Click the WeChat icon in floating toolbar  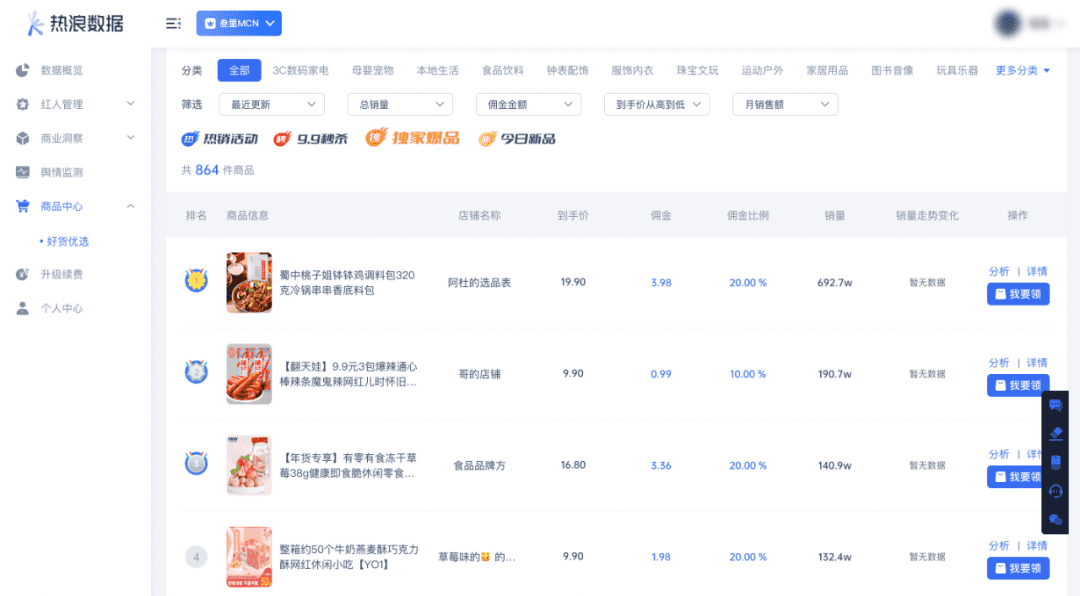[x=1055, y=520]
